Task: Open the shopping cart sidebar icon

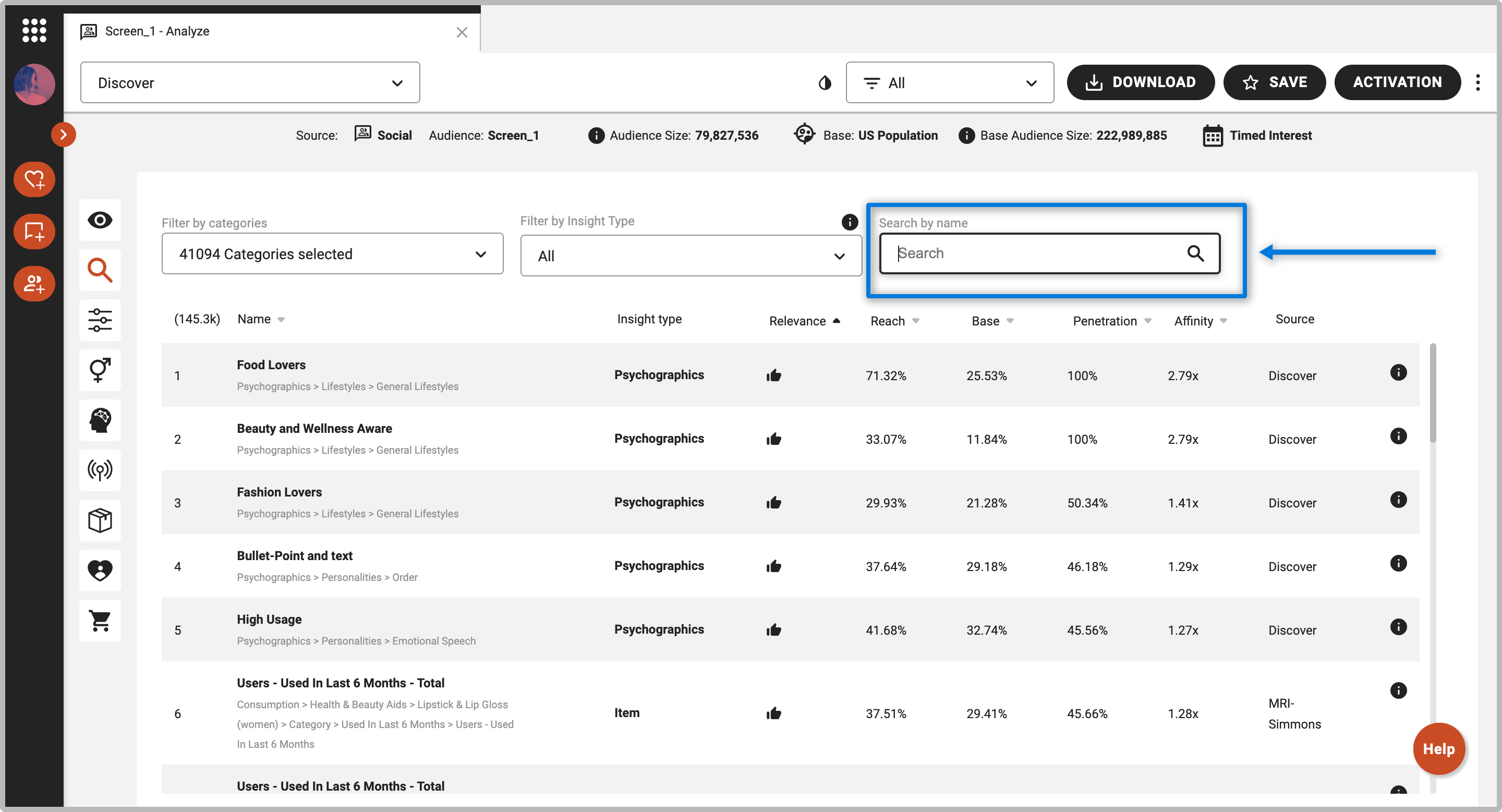Action: coord(100,620)
